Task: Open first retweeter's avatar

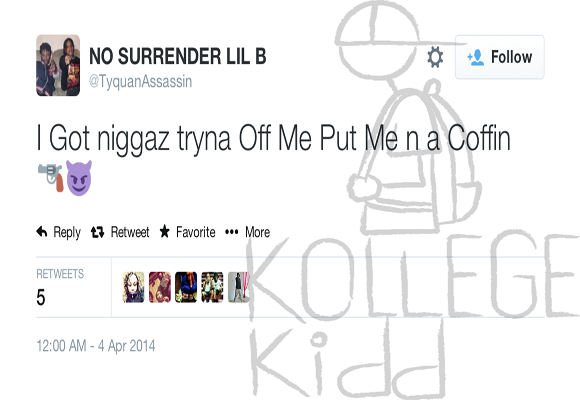Action: click(x=134, y=287)
